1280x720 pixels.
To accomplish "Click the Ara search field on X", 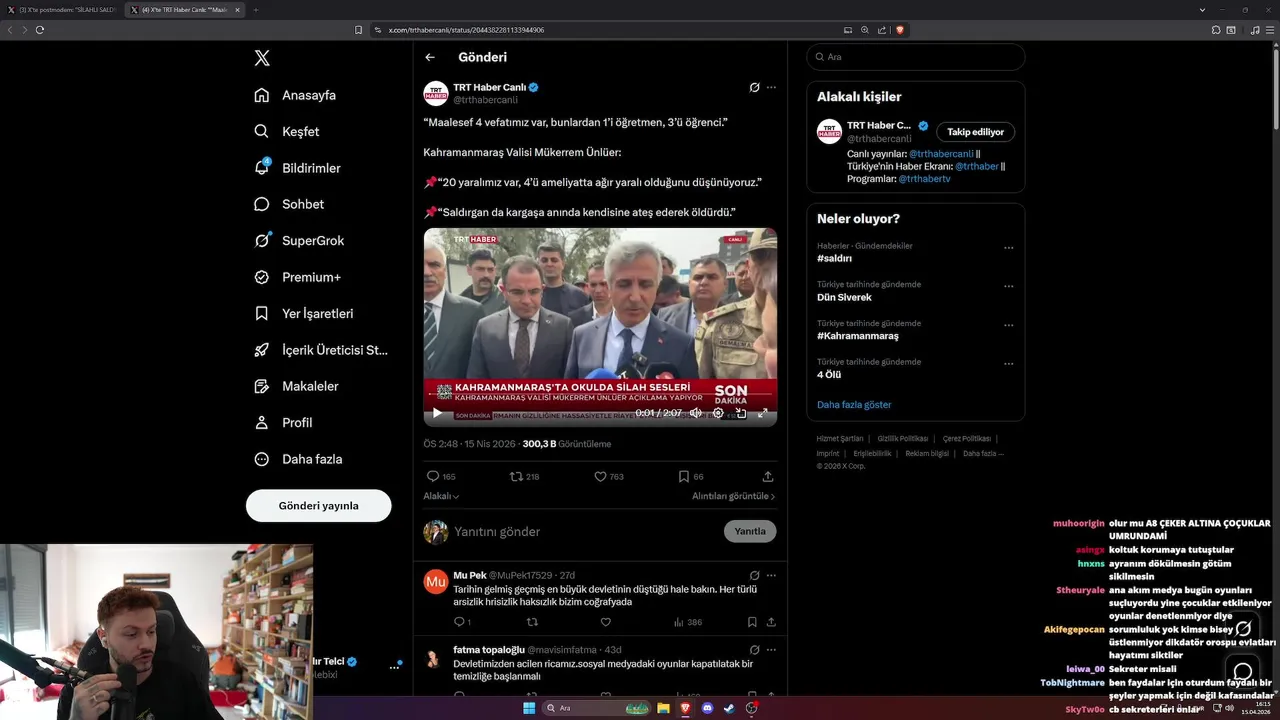I will (916, 57).
